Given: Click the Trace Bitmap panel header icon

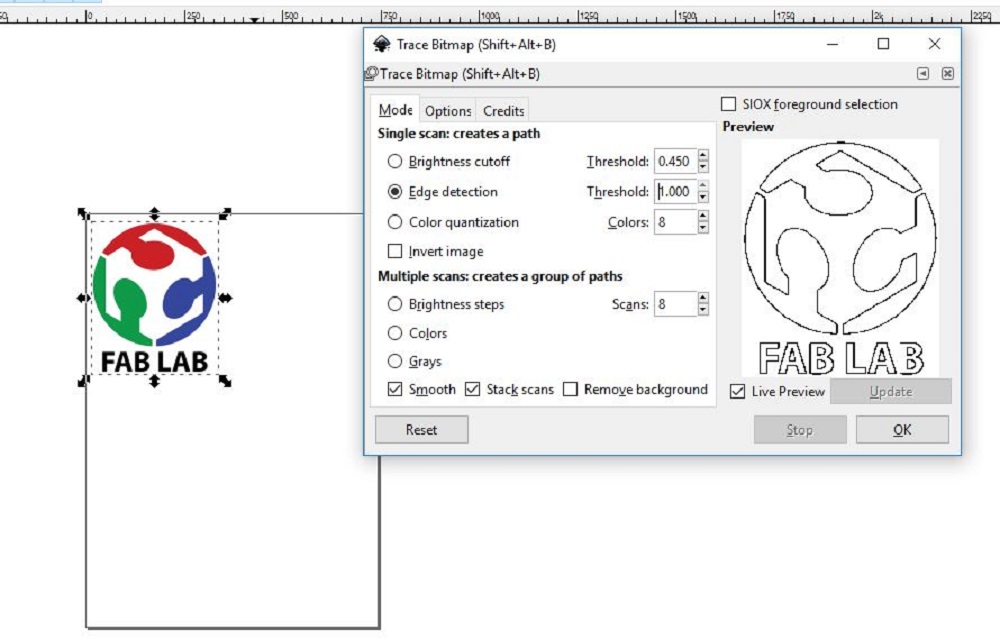Looking at the screenshot, I should (x=371, y=74).
